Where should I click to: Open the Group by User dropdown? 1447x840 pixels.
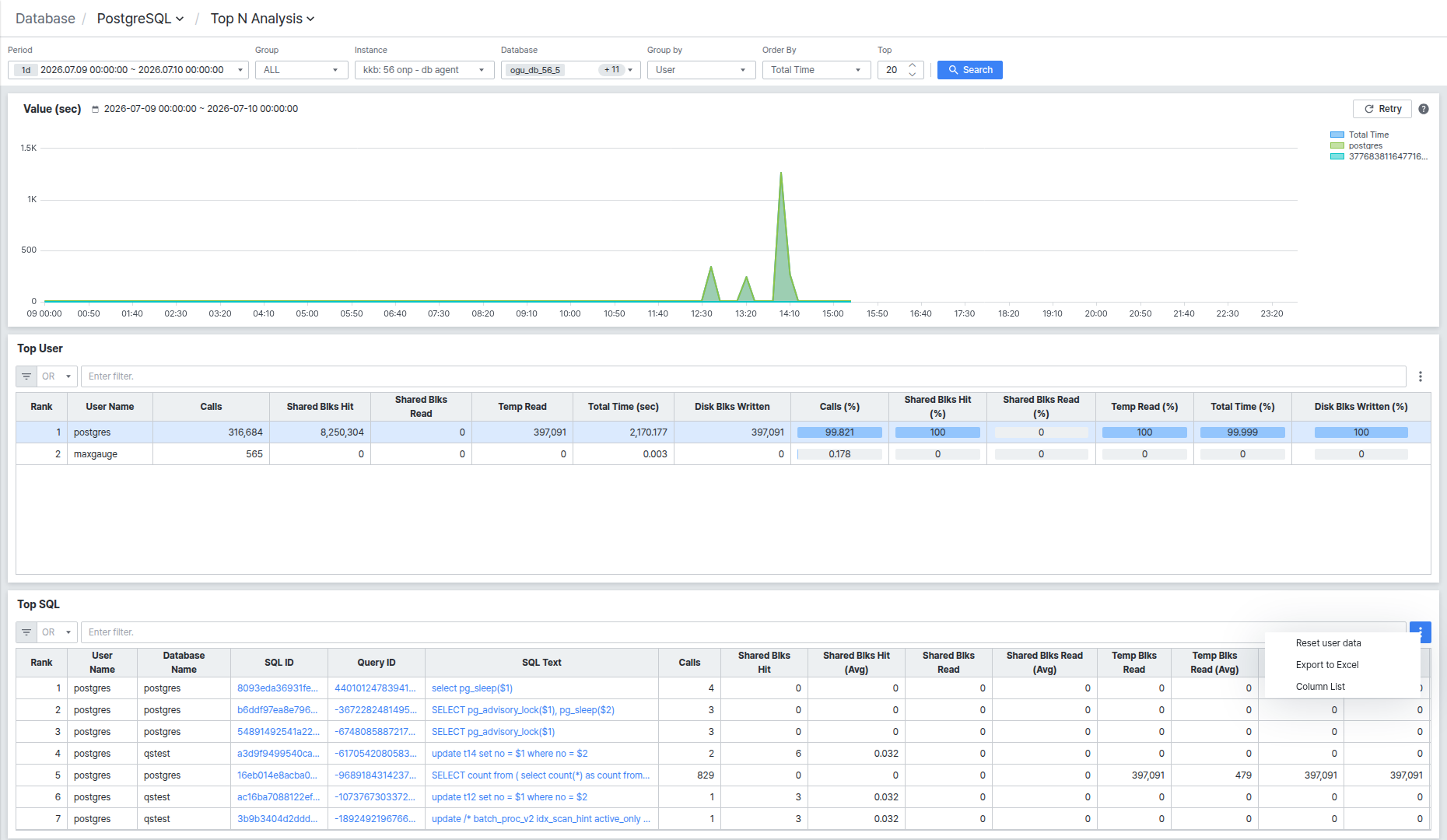click(x=701, y=70)
